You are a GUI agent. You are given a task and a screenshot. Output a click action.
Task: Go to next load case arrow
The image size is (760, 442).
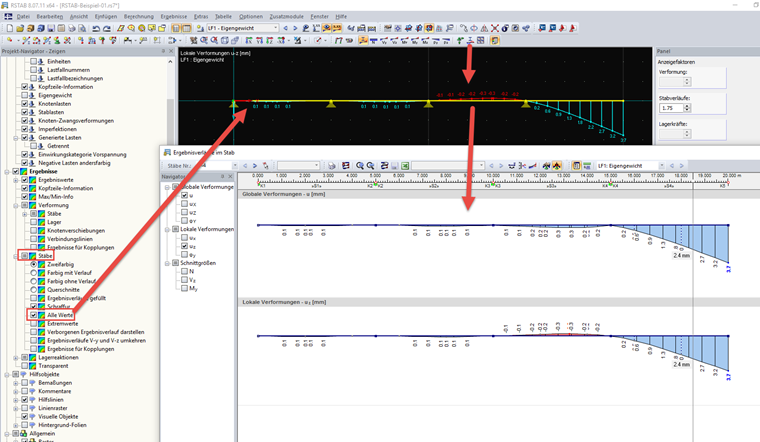point(295,29)
